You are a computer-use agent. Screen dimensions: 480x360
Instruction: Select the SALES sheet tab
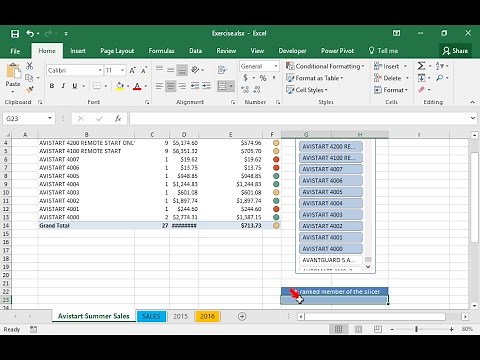[x=151, y=316]
